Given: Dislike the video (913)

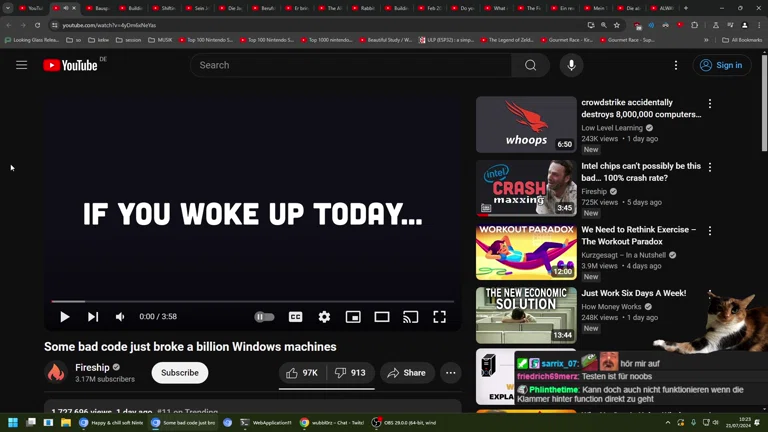Looking at the screenshot, I should click(350, 373).
